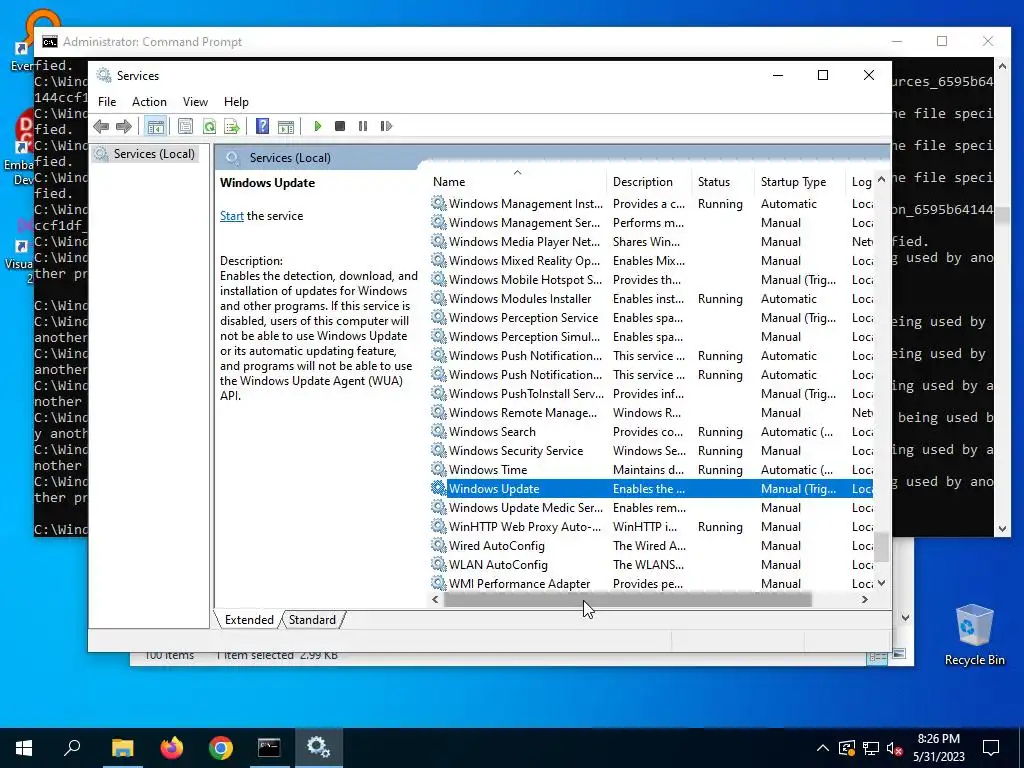The height and width of the screenshot is (768, 1024).
Task: Click the horizontal scrollbar thumb of services list
Action: pos(628,600)
